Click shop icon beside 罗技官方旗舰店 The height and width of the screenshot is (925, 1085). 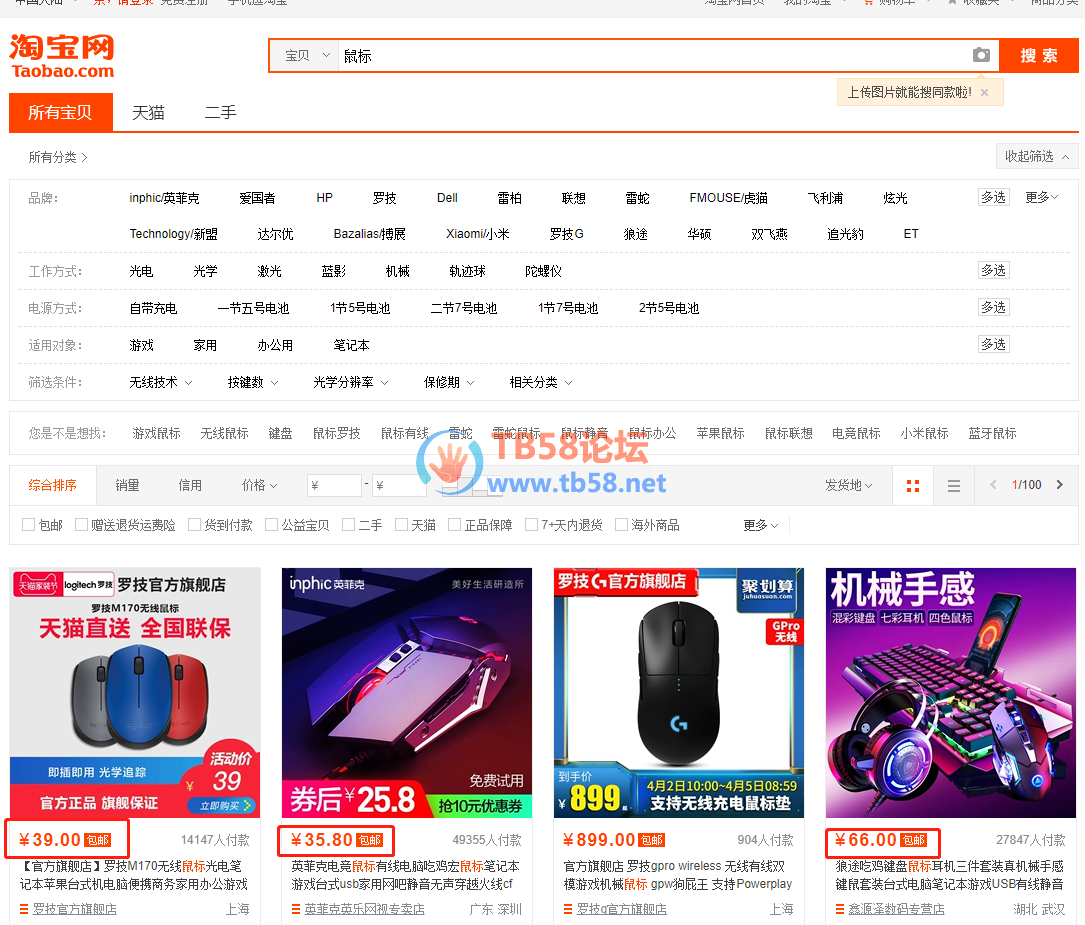24,909
